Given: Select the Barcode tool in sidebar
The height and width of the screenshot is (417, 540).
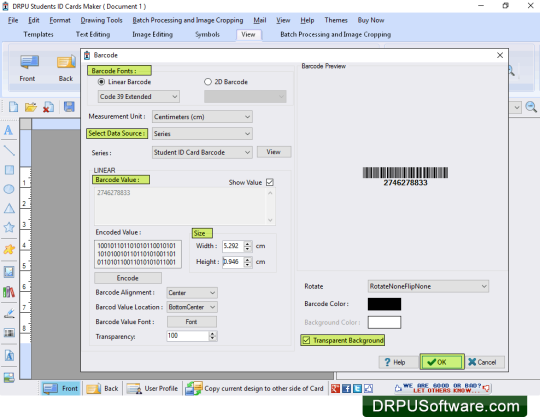Looking at the screenshot, I should [9, 333].
